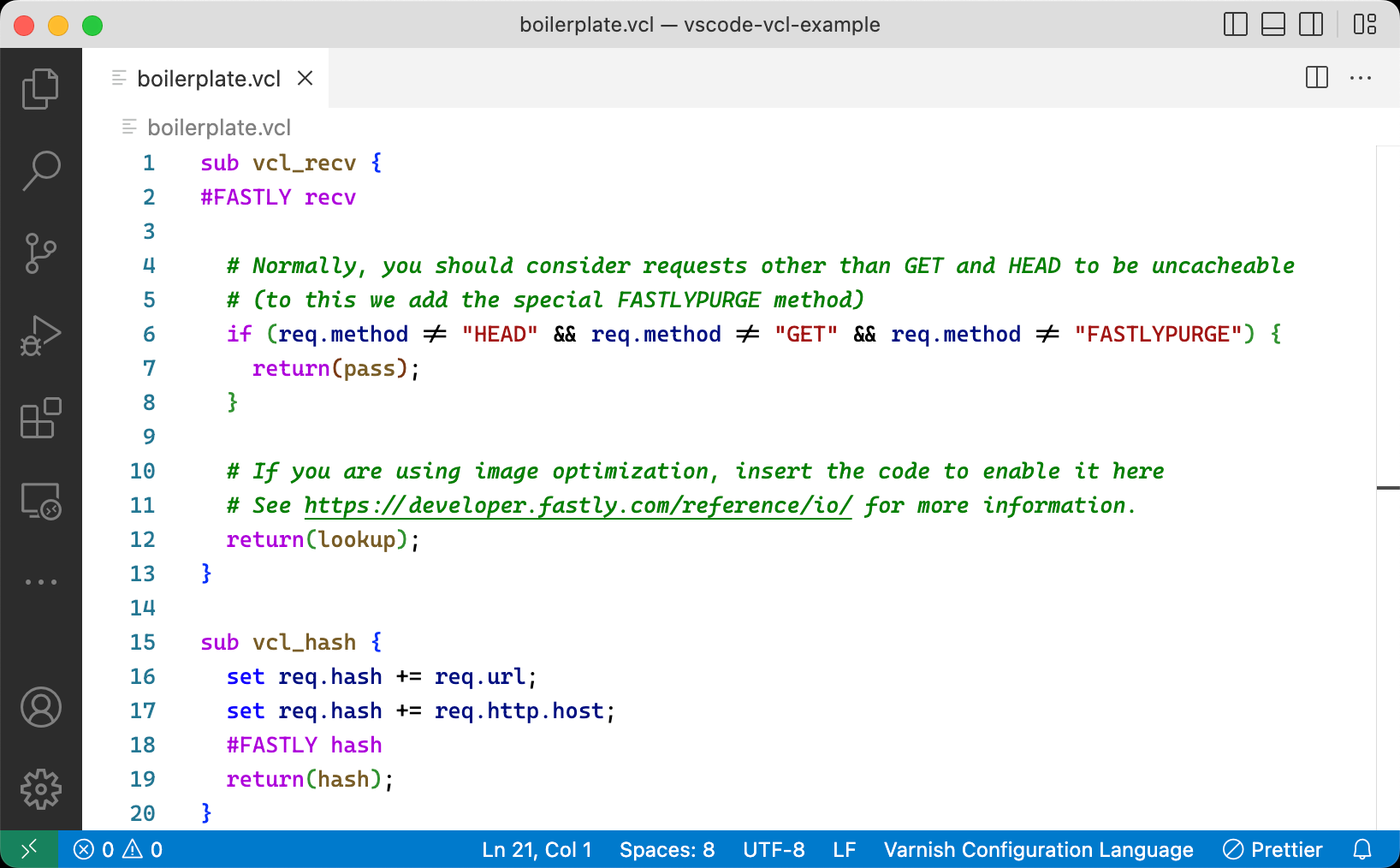Click the errors and warnings indicator
Viewport: 1400px width, 868px height.
[x=118, y=849]
